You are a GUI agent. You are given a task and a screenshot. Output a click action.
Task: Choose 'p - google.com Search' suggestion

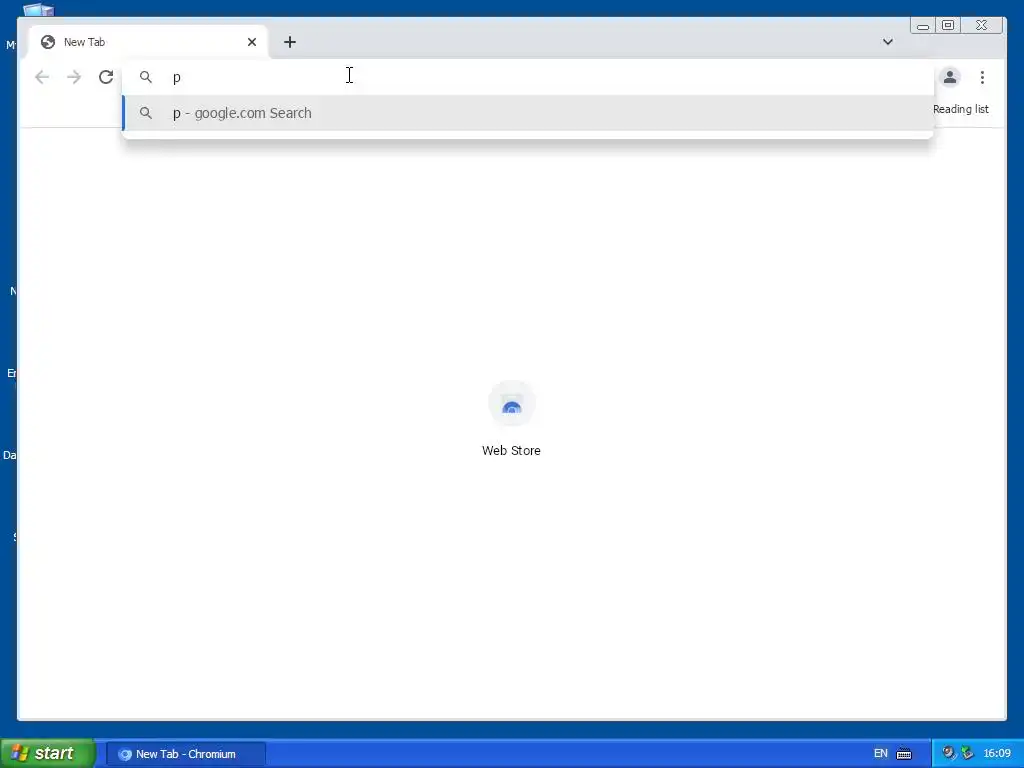pyautogui.click(x=528, y=113)
